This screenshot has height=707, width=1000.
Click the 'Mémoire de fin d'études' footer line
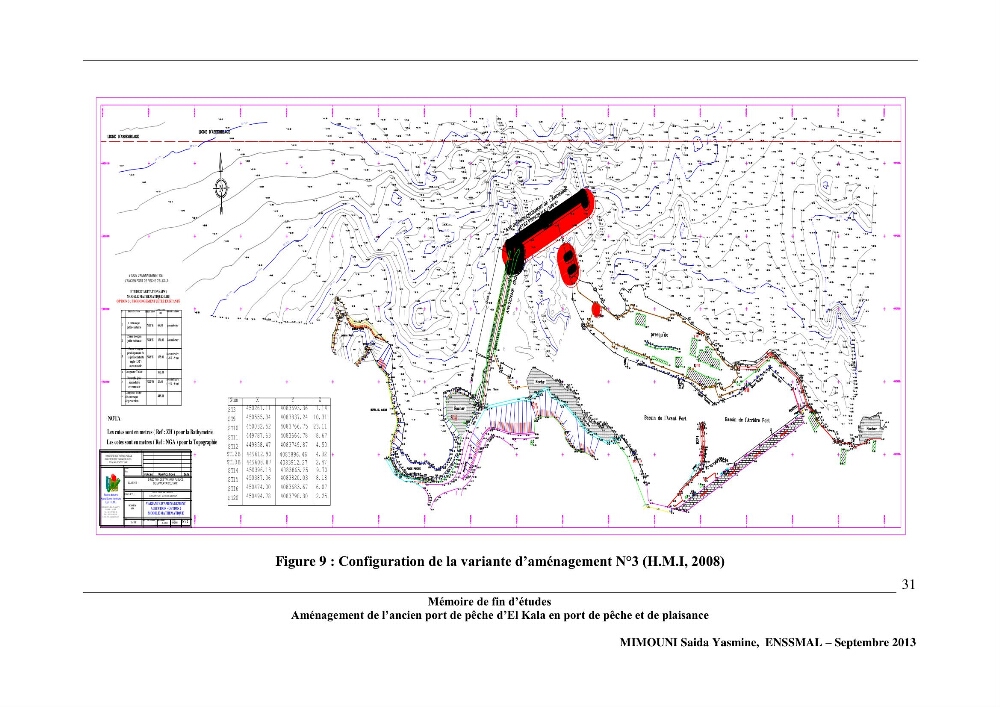490,601
